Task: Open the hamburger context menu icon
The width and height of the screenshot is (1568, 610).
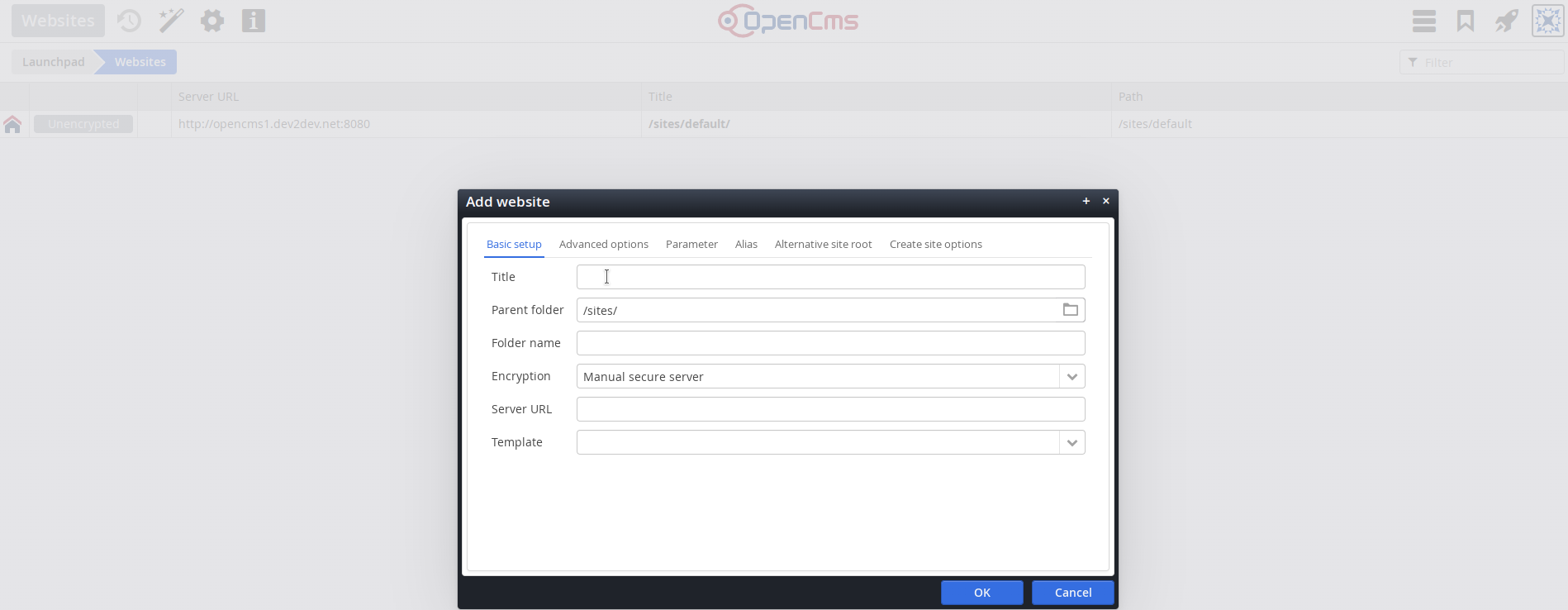Action: pyautogui.click(x=1423, y=21)
